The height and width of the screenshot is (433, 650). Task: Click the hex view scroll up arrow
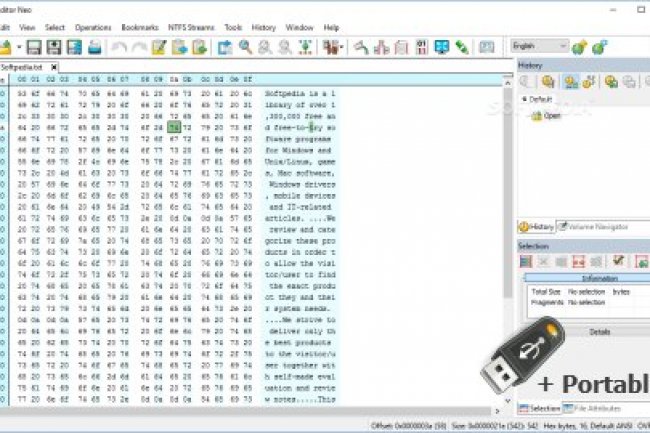[x=508, y=83]
